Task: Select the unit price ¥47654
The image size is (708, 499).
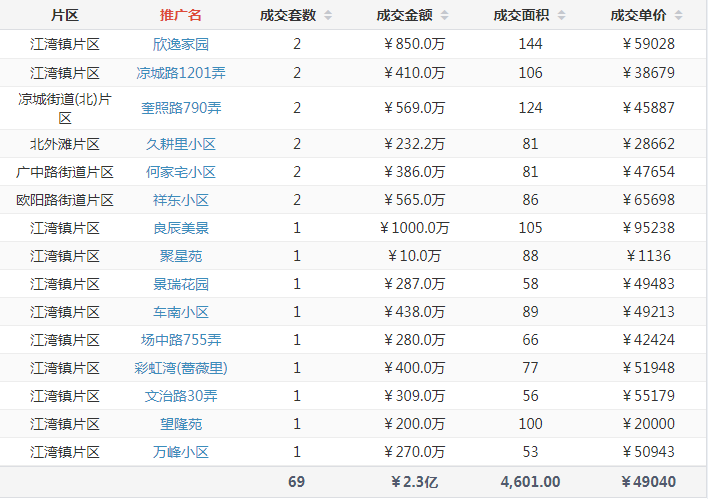Action: pyautogui.click(x=648, y=172)
